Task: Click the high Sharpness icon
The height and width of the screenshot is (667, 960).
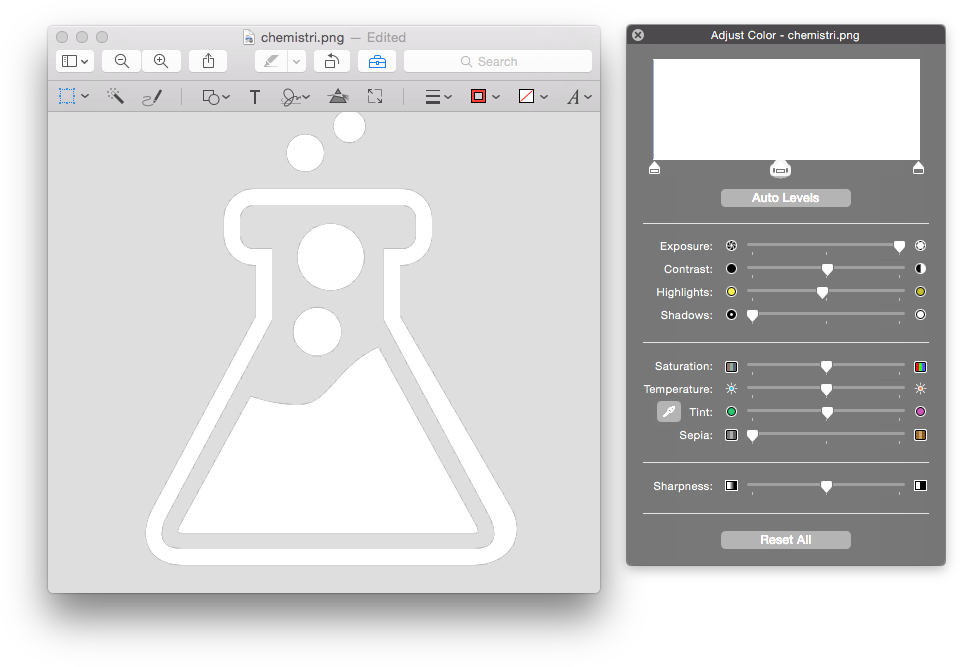Action: click(x=920, y=486)
